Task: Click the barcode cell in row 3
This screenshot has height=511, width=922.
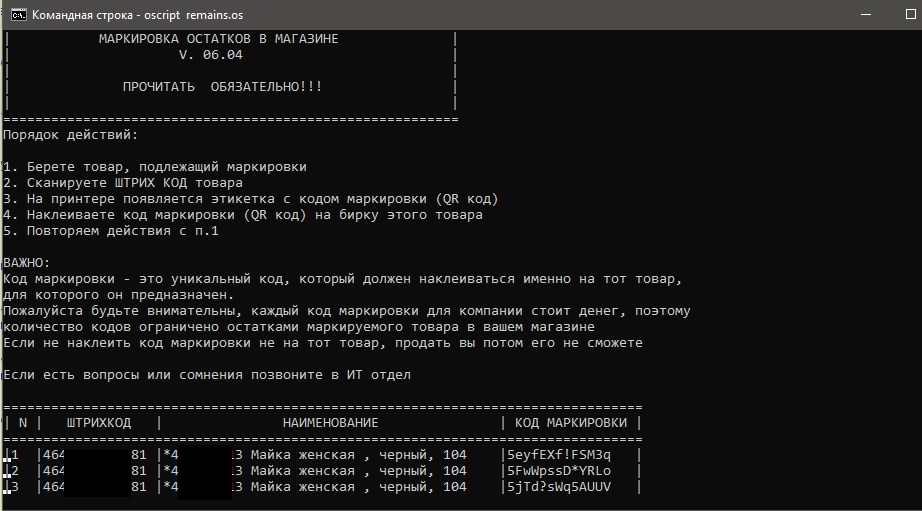Action: click(x=95, y=486)
